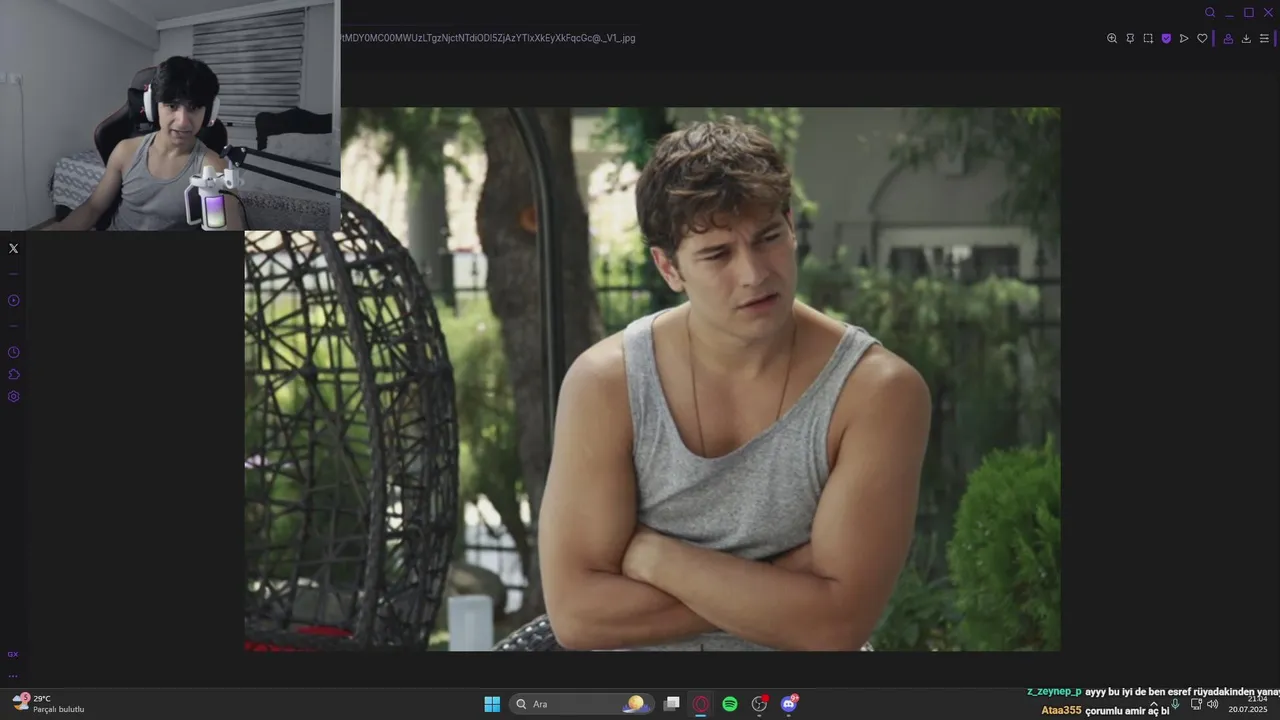Image resolution: width=1280 pixels, height=720 pixels.
Task: Start the snapshot capture tool
Action: 1148,39
